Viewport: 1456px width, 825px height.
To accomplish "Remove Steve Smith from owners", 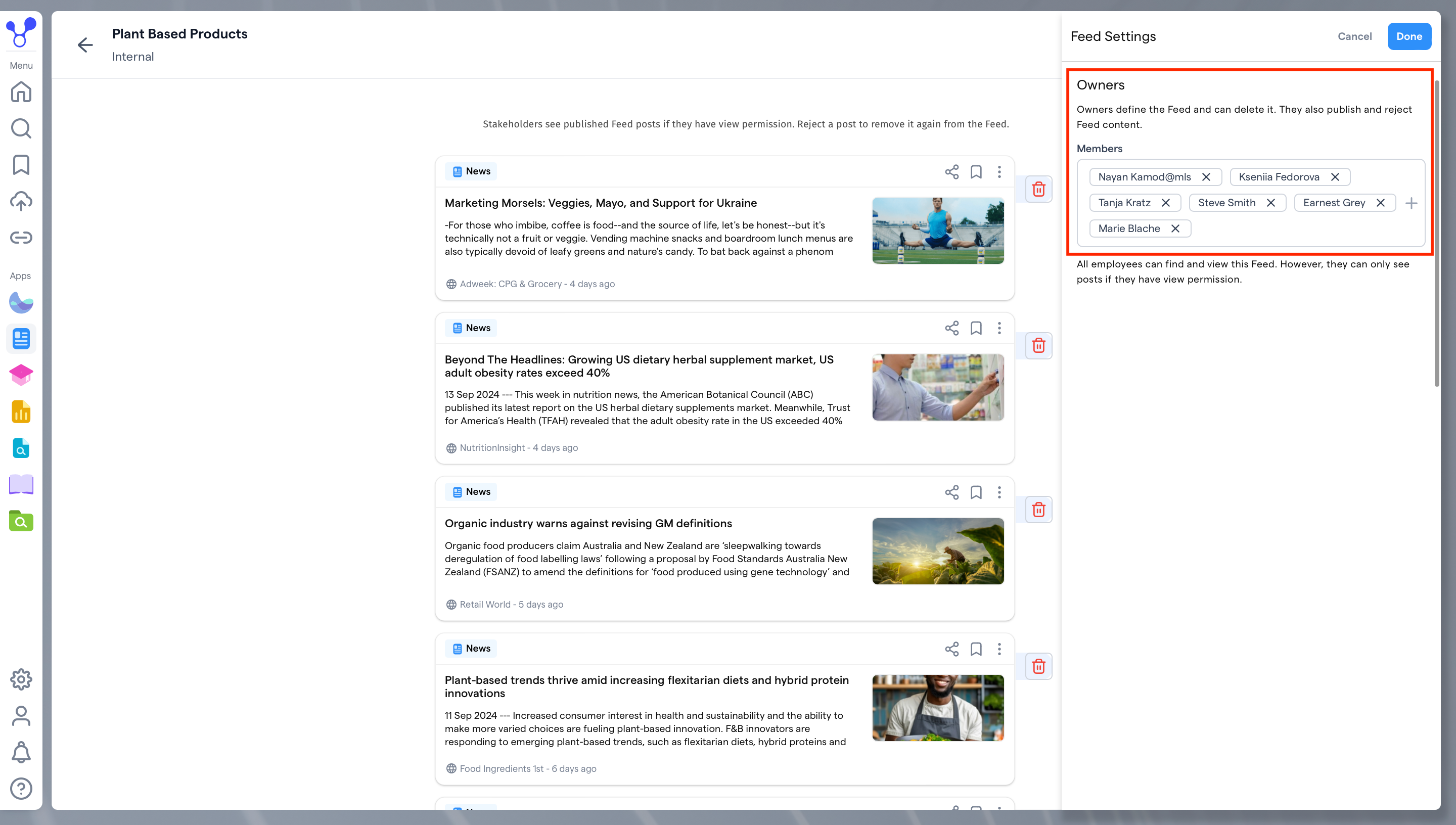I will coord(1271,203).
